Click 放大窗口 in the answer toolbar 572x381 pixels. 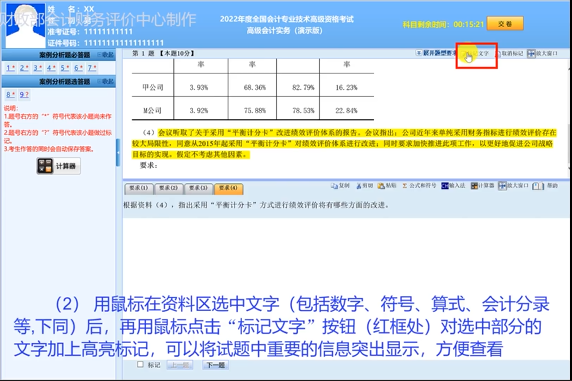(513, 186)
